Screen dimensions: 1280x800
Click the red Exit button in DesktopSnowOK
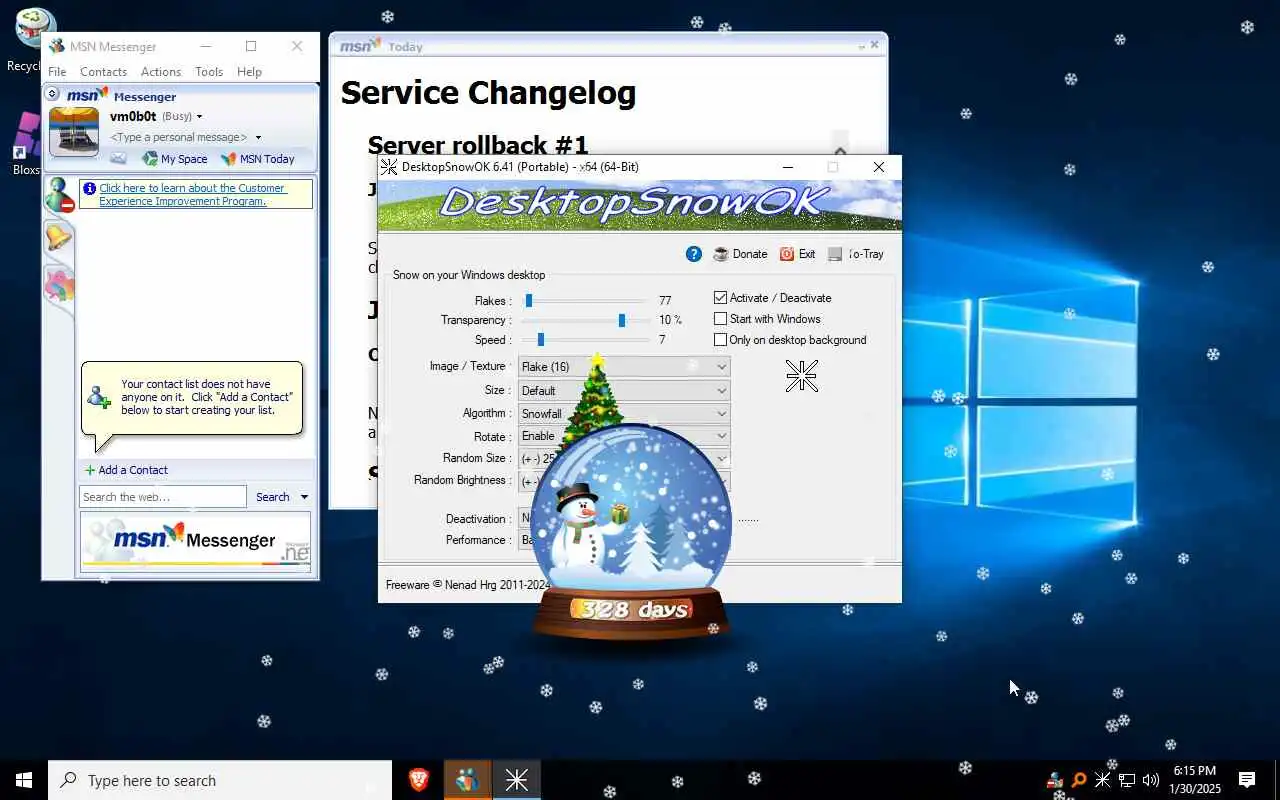[798, 254]
